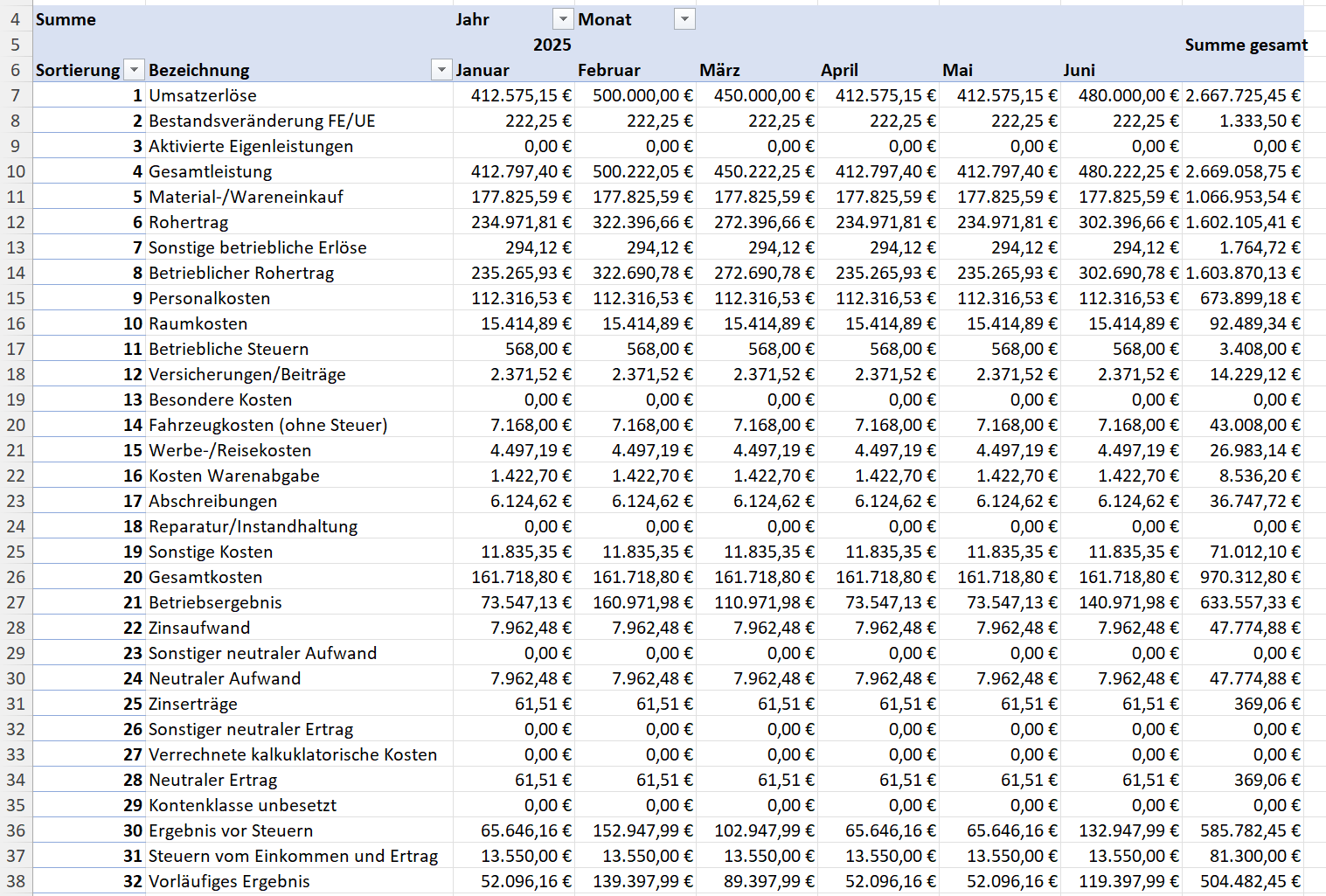Click the Vorläufiges Ergebnis label
The width and height of the screenshot is (1326, 896).
coord(229,881)
